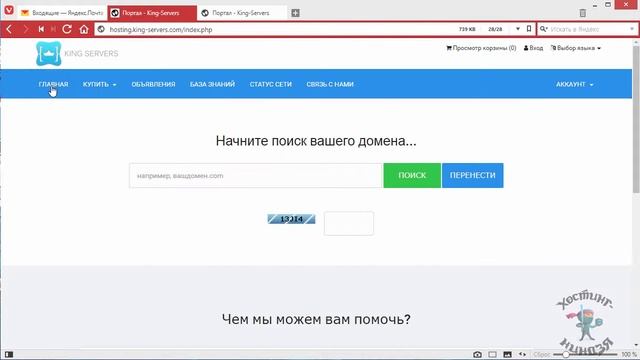The height and width of the screenshot is (360, 640).
Task: Click the captcha image
Action: pos(291,219)
